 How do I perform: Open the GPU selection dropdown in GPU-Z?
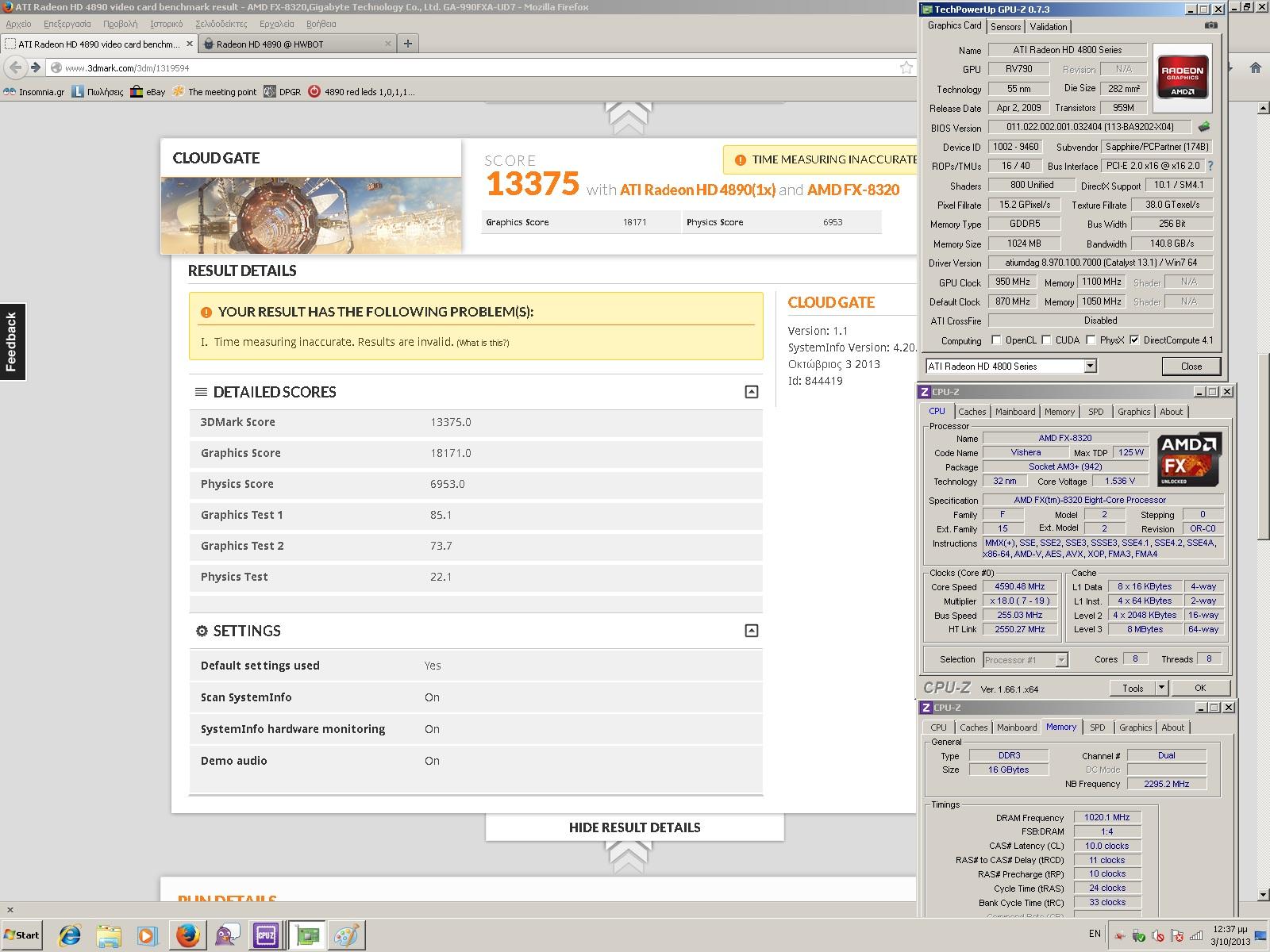click(x=1090, y=366)
